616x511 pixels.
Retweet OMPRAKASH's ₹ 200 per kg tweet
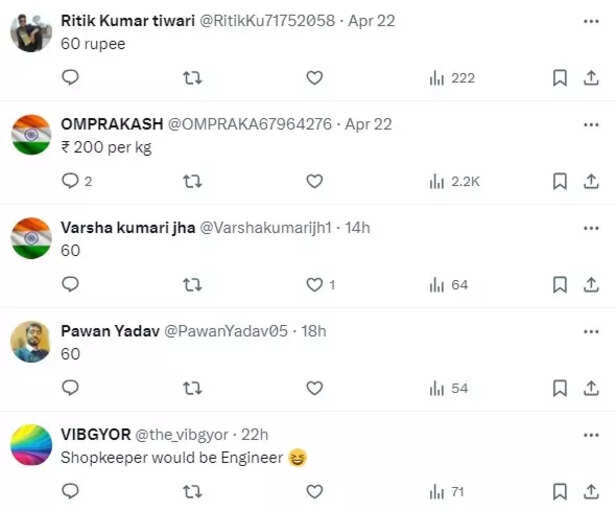[193, 181]
